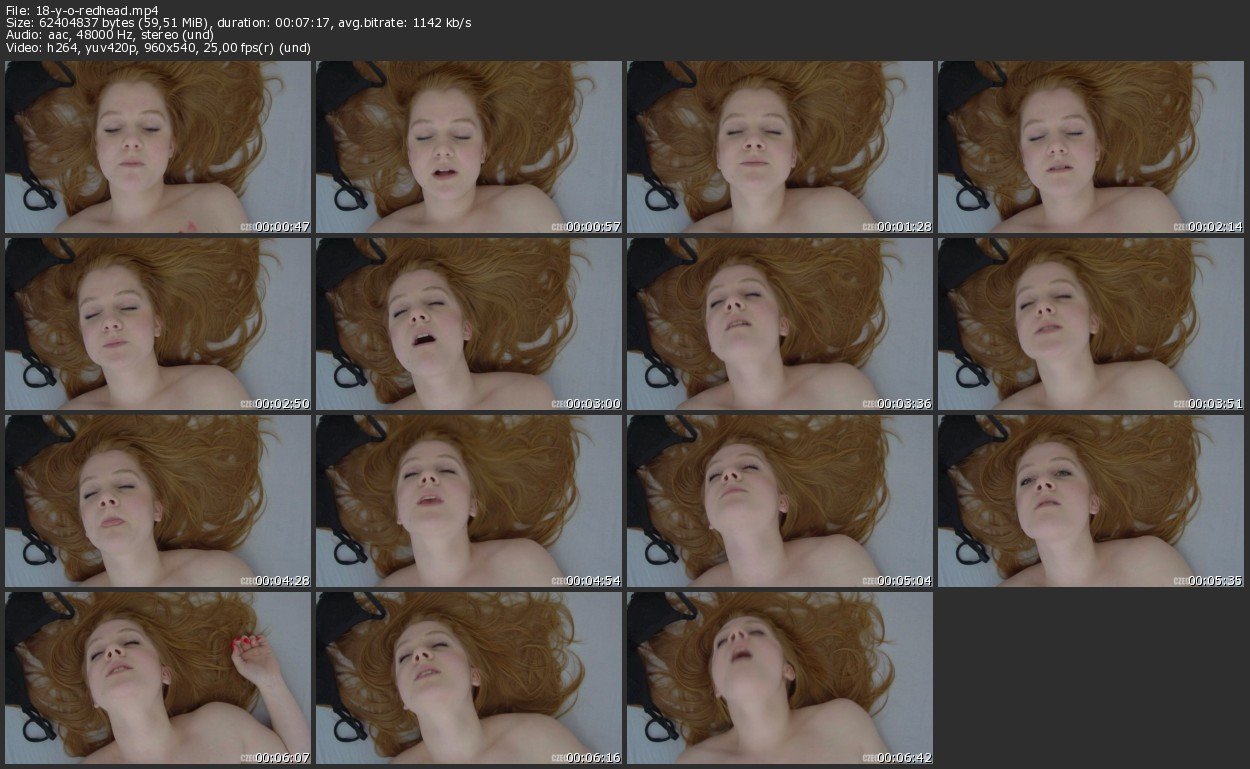
Task: Click the frame with timestamp 00:02:14
Action: (1090, 147)
